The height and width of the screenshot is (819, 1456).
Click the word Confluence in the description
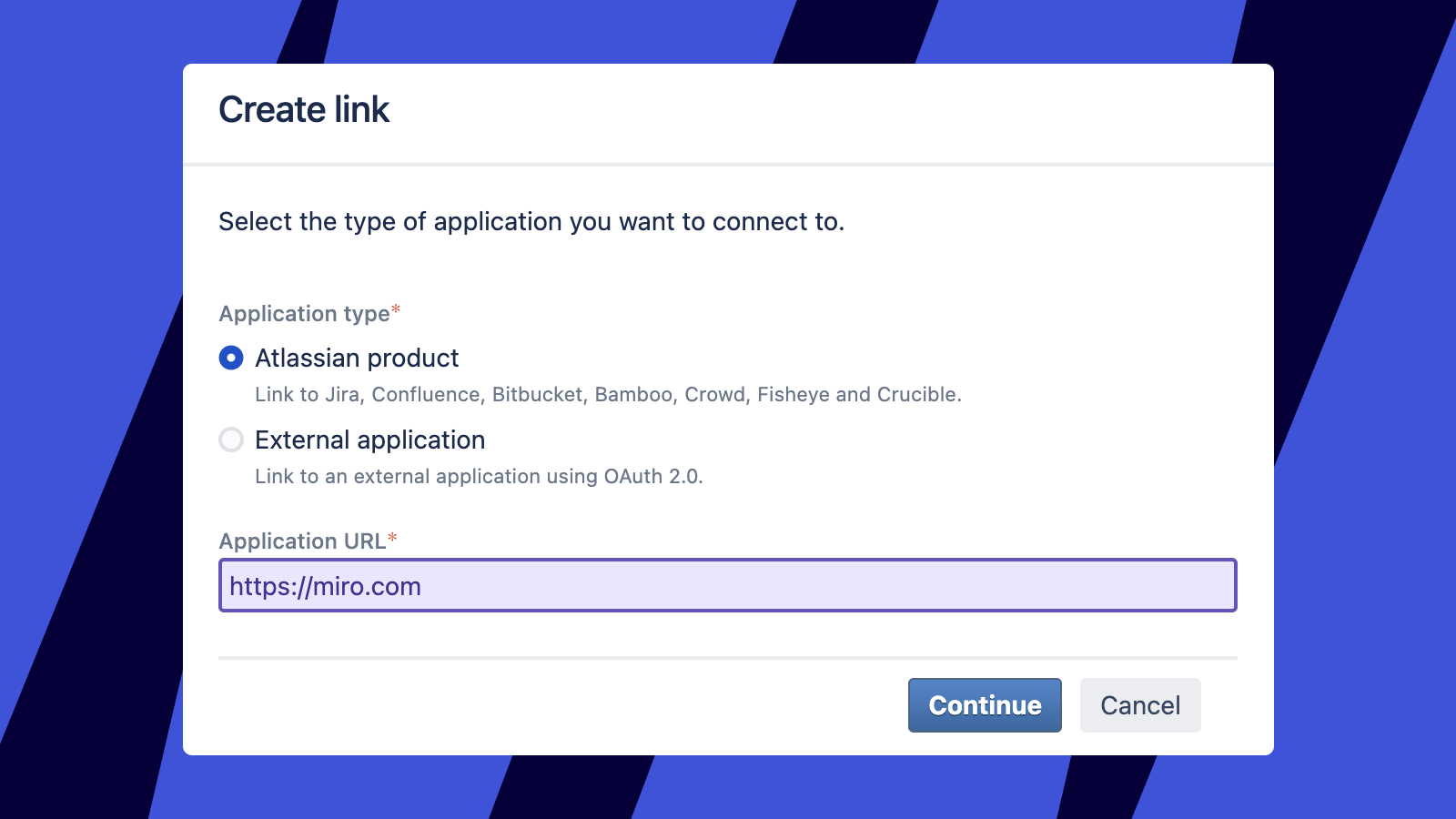[426, 394]
